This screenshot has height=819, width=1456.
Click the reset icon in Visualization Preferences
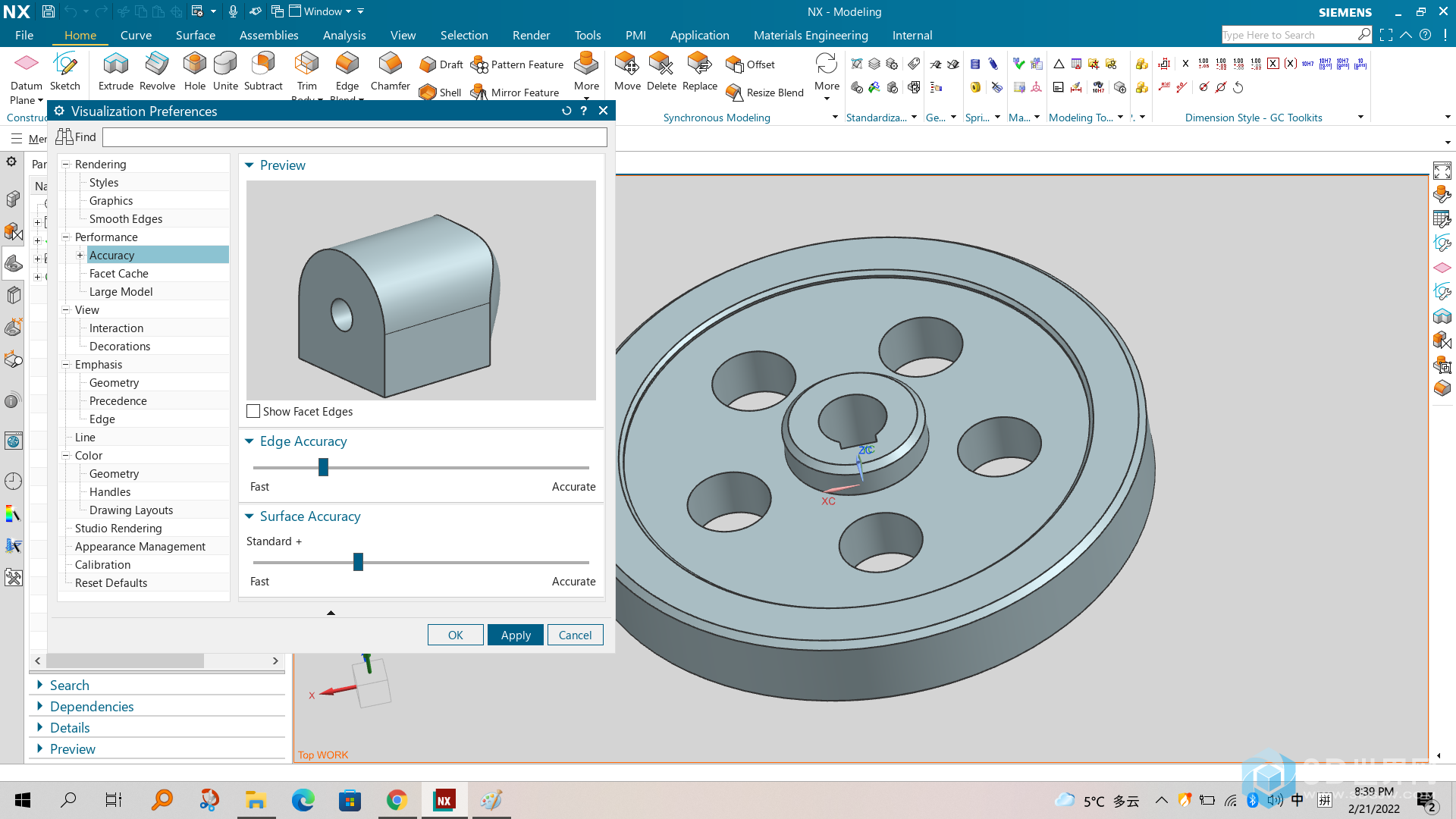click(x=566, y=111)
